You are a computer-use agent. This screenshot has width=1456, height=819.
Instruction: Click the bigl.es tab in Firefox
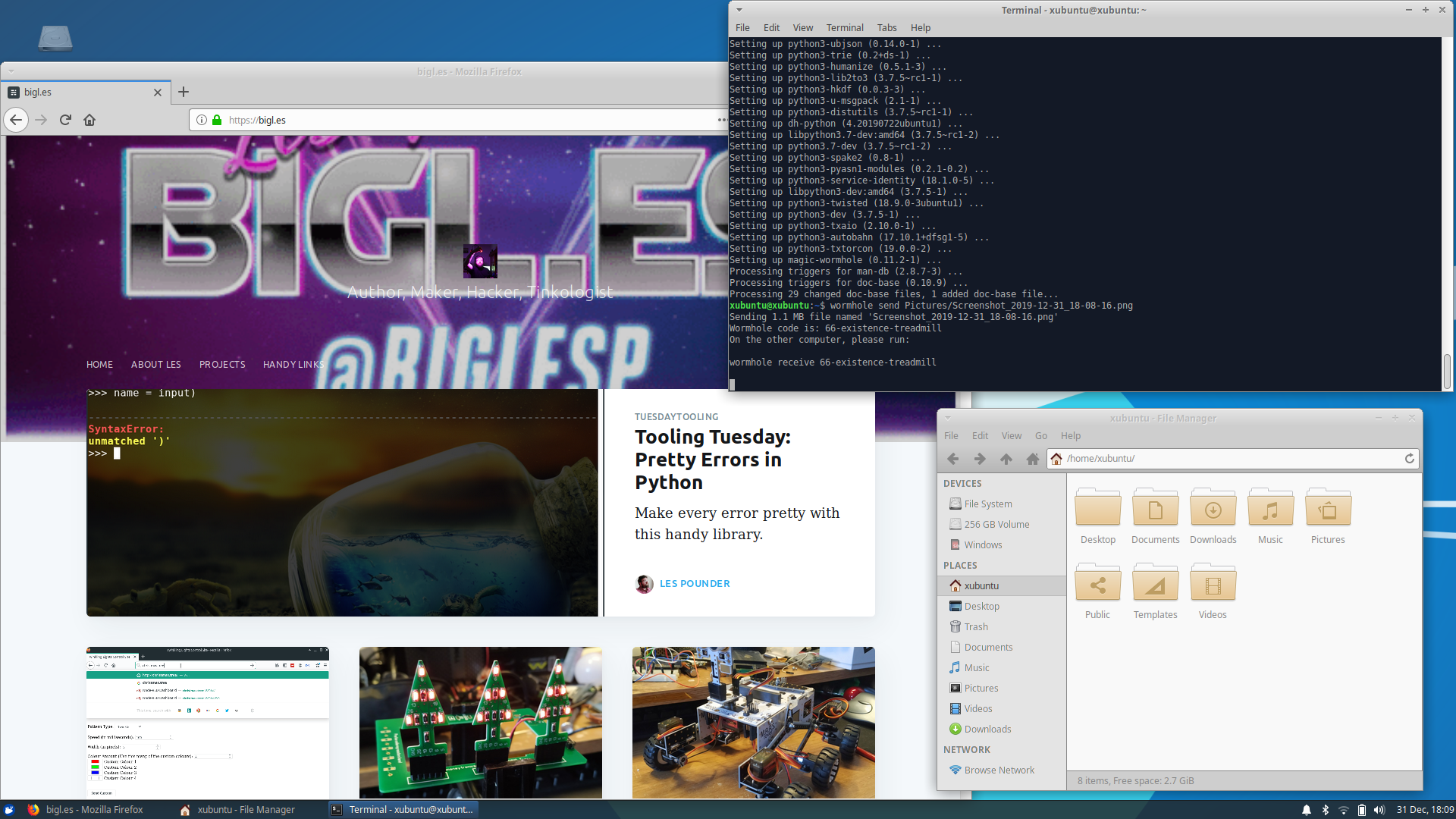pos(85,92)
